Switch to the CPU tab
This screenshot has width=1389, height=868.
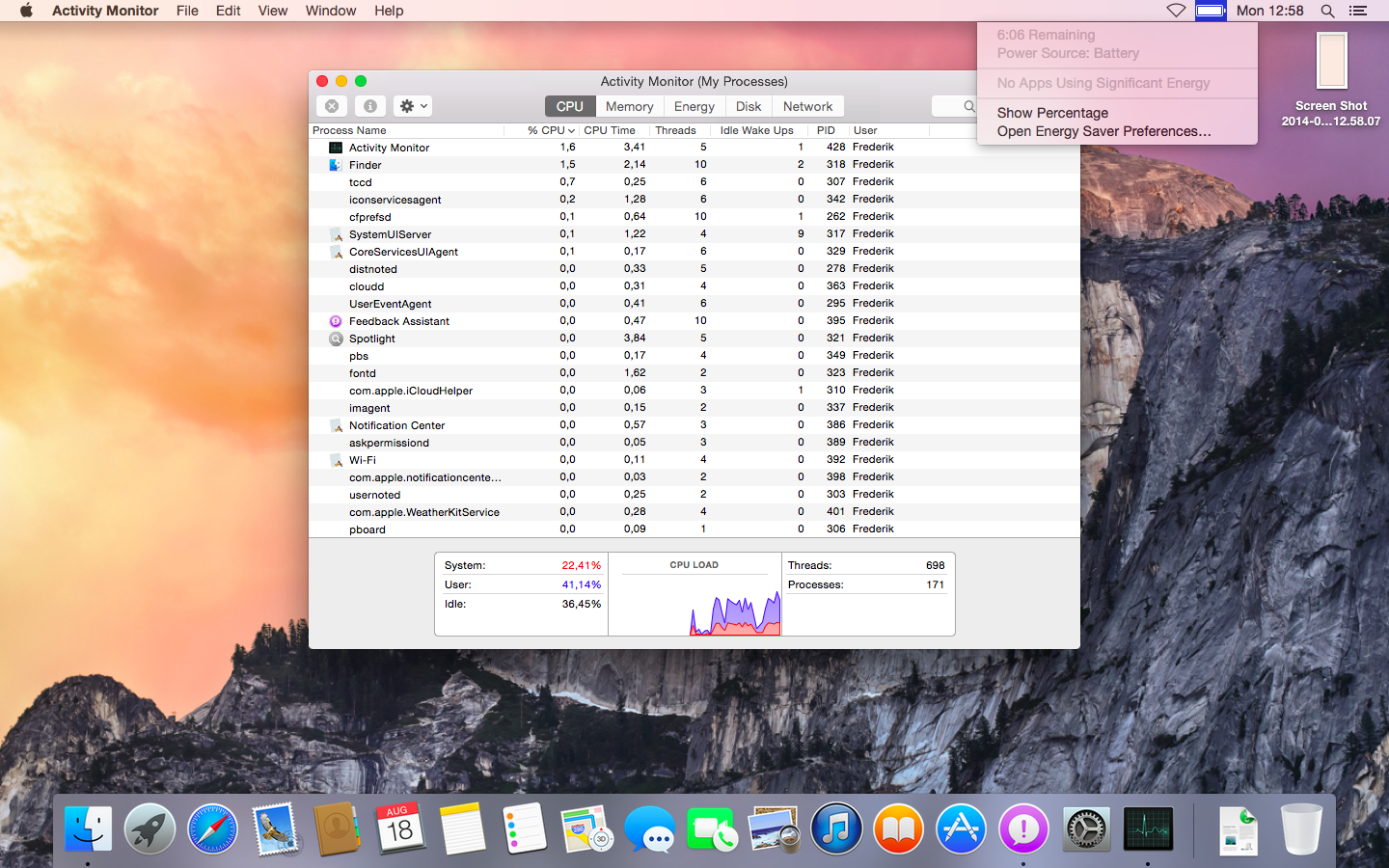pos(569,106)
